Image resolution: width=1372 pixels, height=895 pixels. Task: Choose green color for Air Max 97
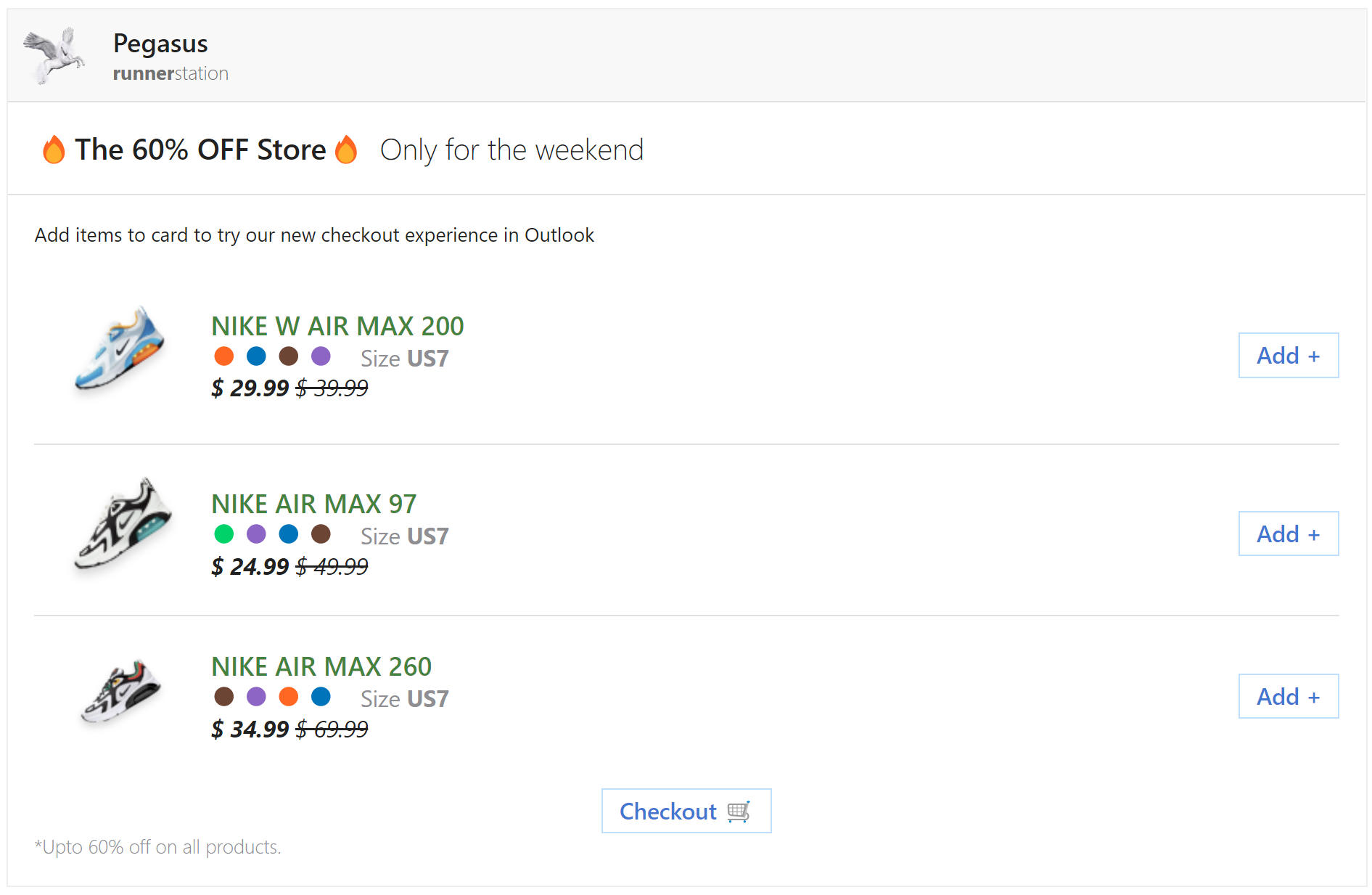click(224, 534)
